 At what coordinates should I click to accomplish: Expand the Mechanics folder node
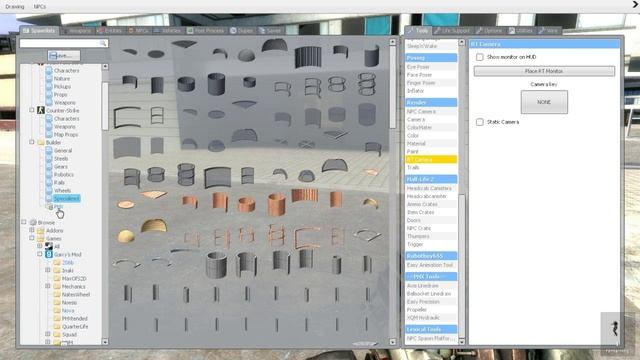(48, 286)
